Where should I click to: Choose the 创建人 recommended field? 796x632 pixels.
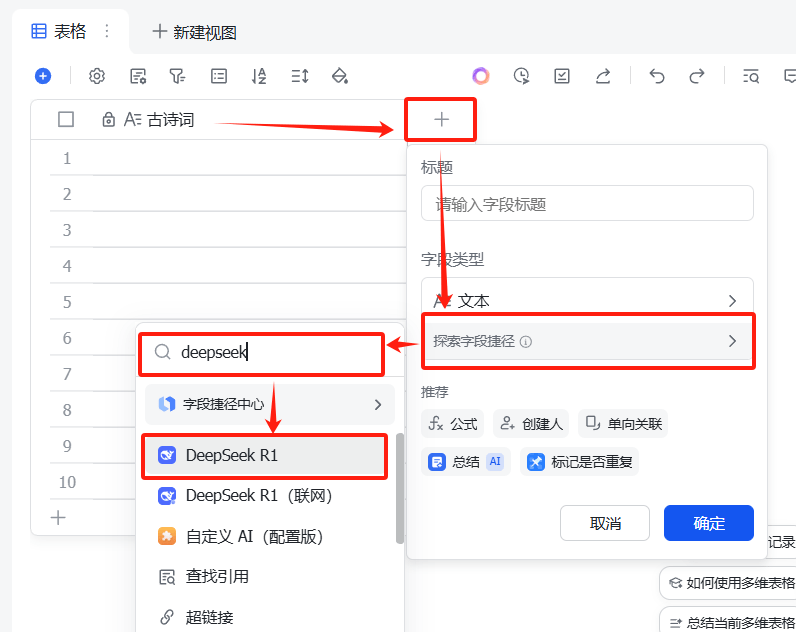pyautogui.click(x=531, y=423)
